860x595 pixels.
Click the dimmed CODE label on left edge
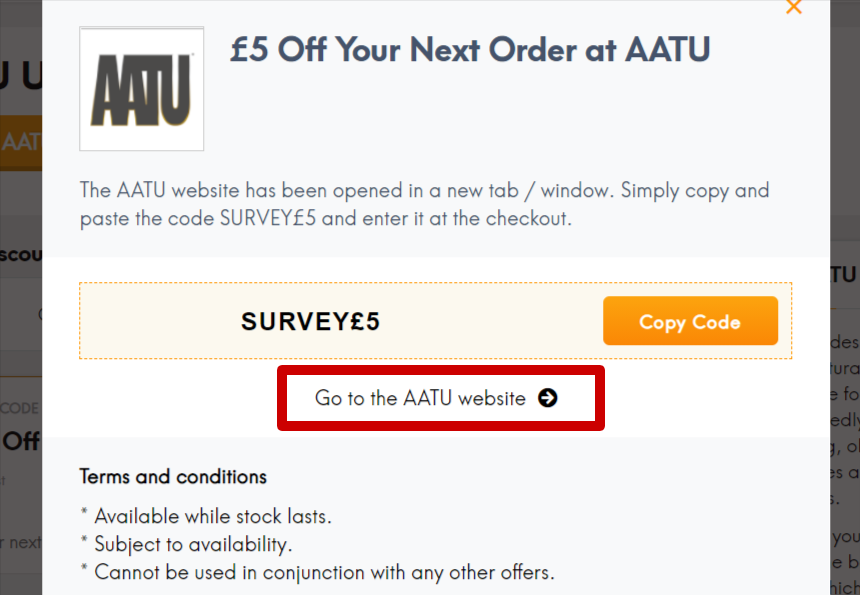coord(20,408)
